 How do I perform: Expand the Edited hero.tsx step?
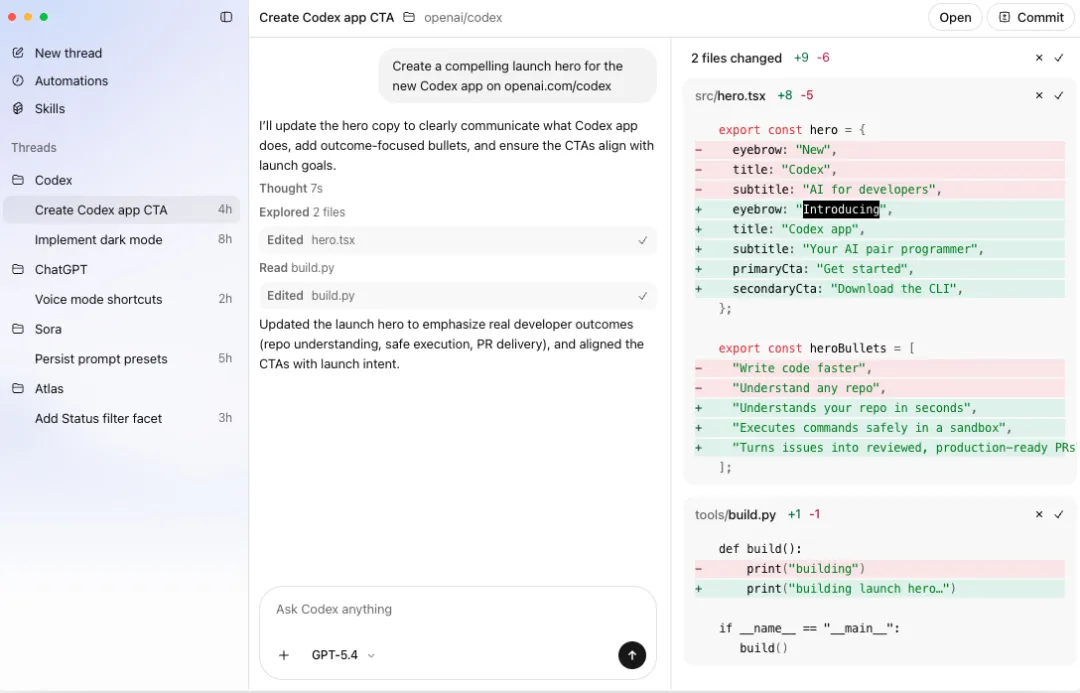pyautogui.click(x=457, y=240)
